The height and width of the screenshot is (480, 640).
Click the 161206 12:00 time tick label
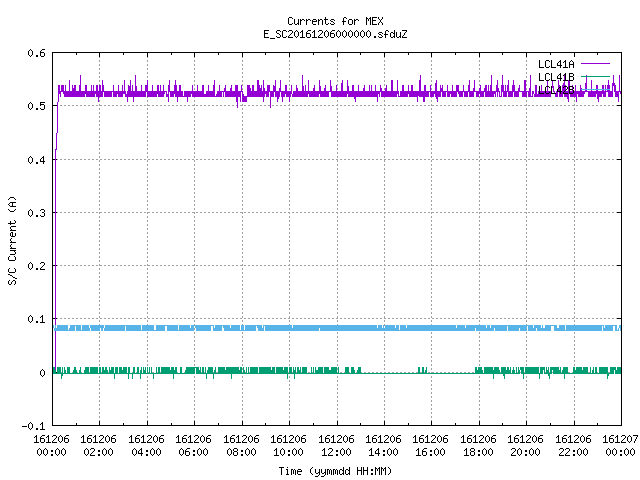coord(336,446)
